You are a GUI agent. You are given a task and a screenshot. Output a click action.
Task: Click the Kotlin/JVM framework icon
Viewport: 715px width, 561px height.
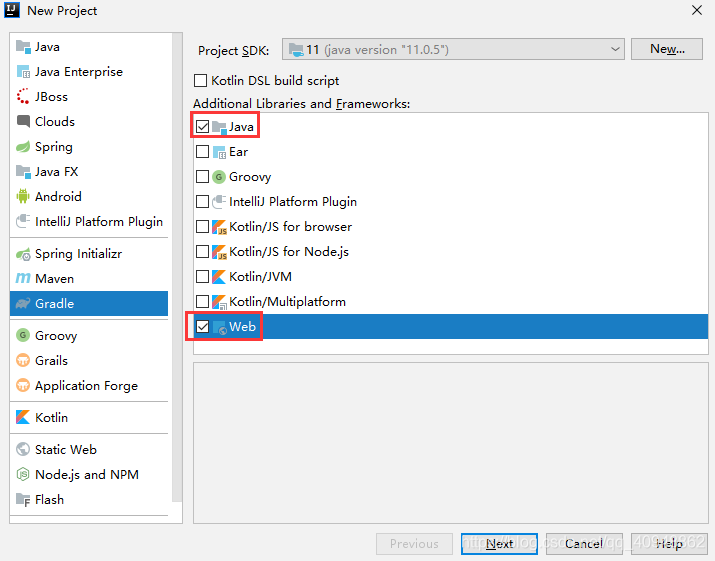tap(219, 277)
